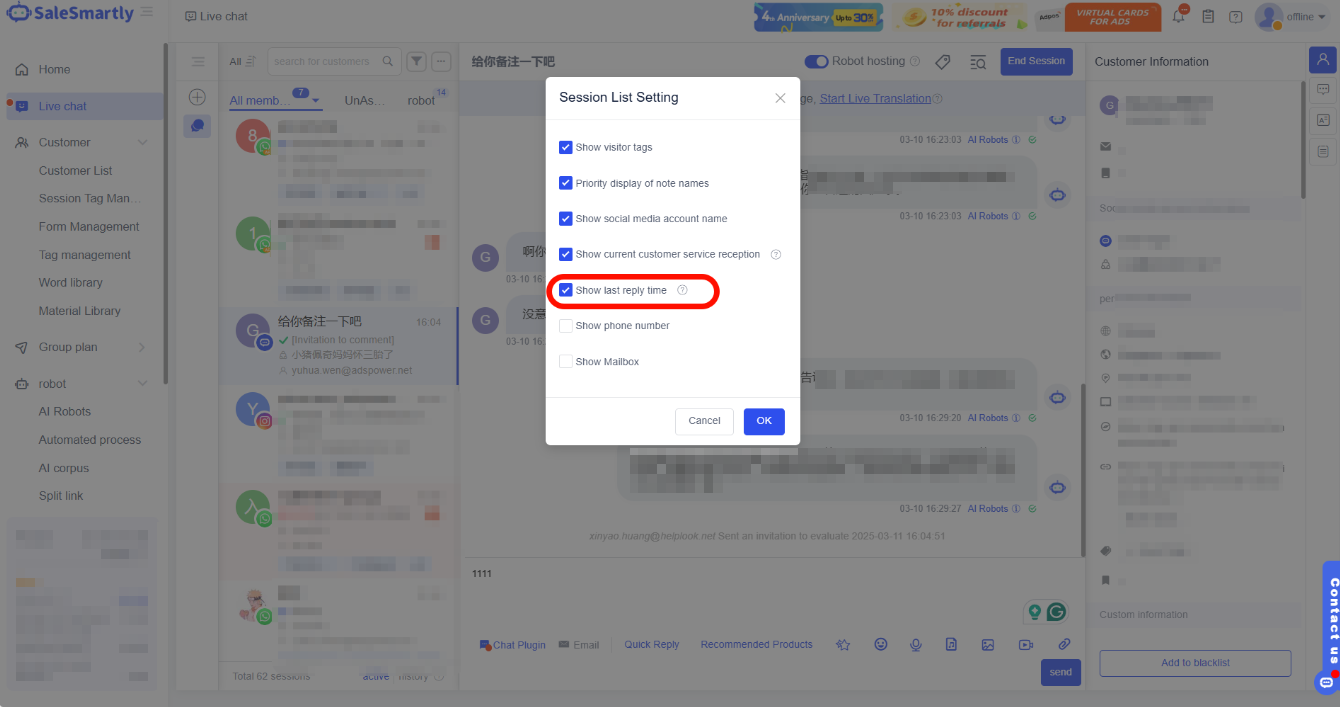Open the session list more options button
This screenshot has width=1340, height=707.
click(x=441, y=61)
